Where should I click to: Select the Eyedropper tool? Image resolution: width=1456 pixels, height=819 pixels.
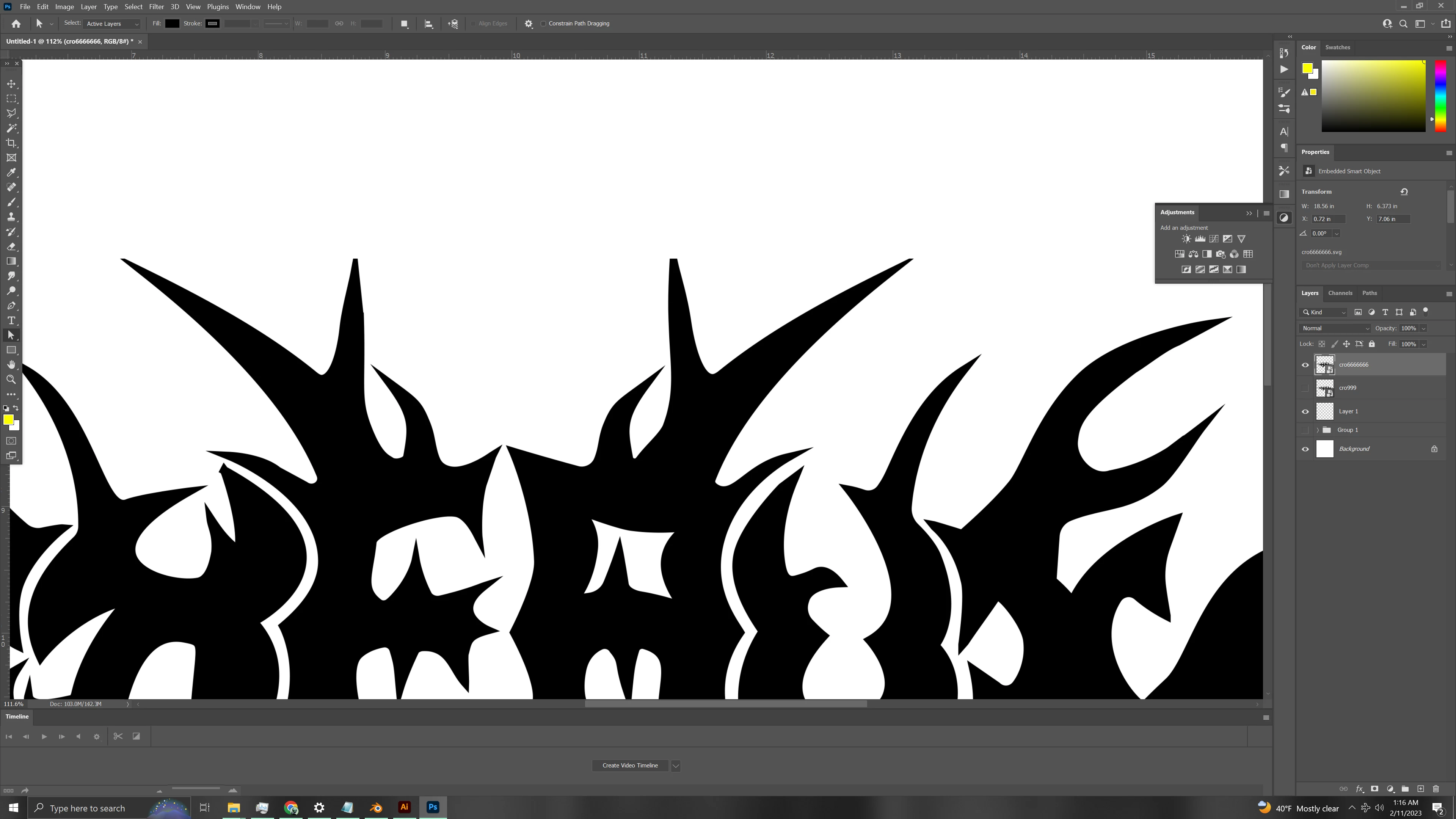point(11,173)
